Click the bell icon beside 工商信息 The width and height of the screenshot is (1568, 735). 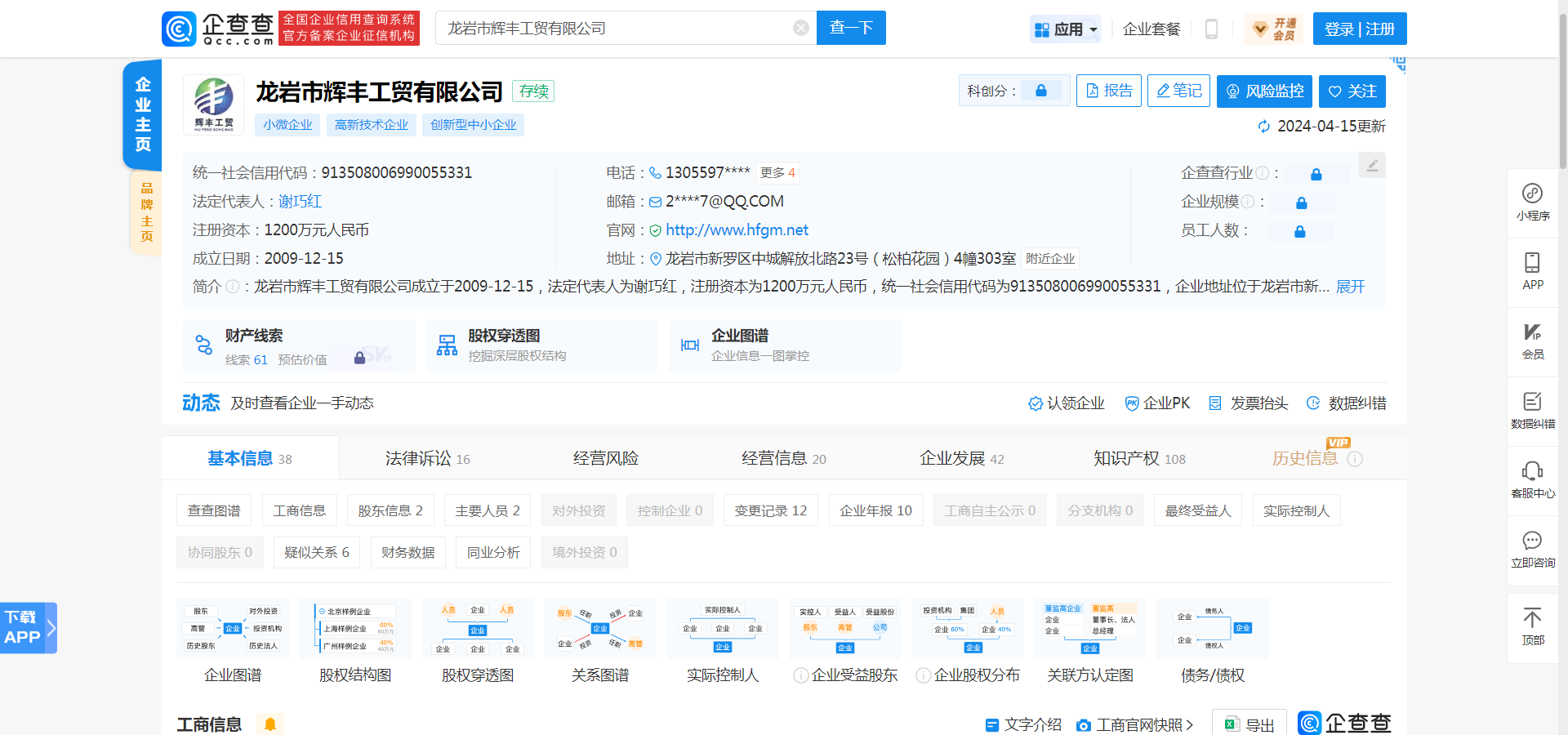pyautogui.click(x=270, y=724)
